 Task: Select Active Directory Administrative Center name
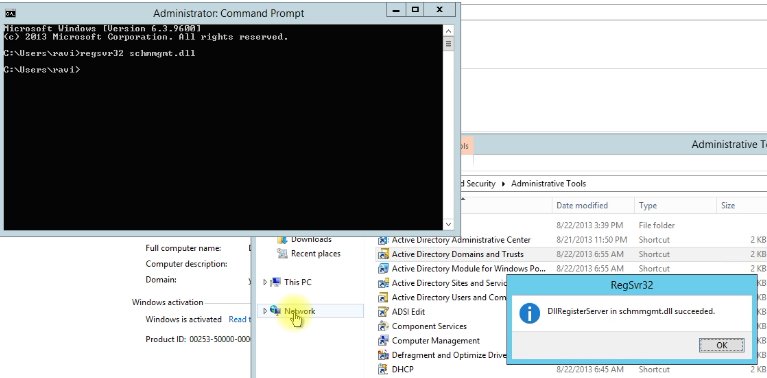tap(461, 240)
